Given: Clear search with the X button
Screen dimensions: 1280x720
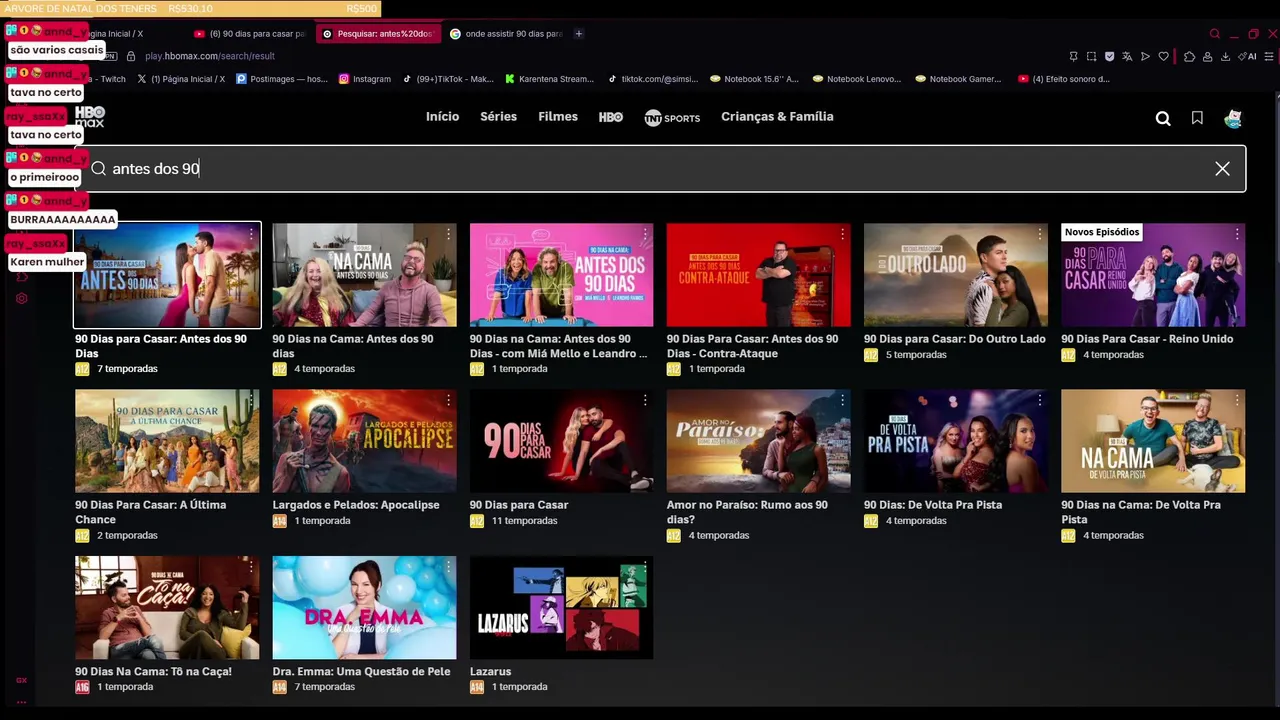Looking at the screenshot, I should point(1222,169).
